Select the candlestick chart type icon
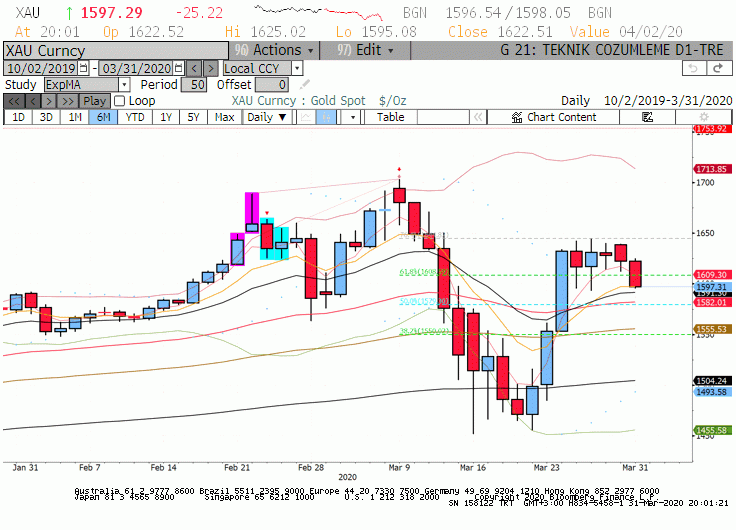Viewport: 736px width, 530px height. 326,117
